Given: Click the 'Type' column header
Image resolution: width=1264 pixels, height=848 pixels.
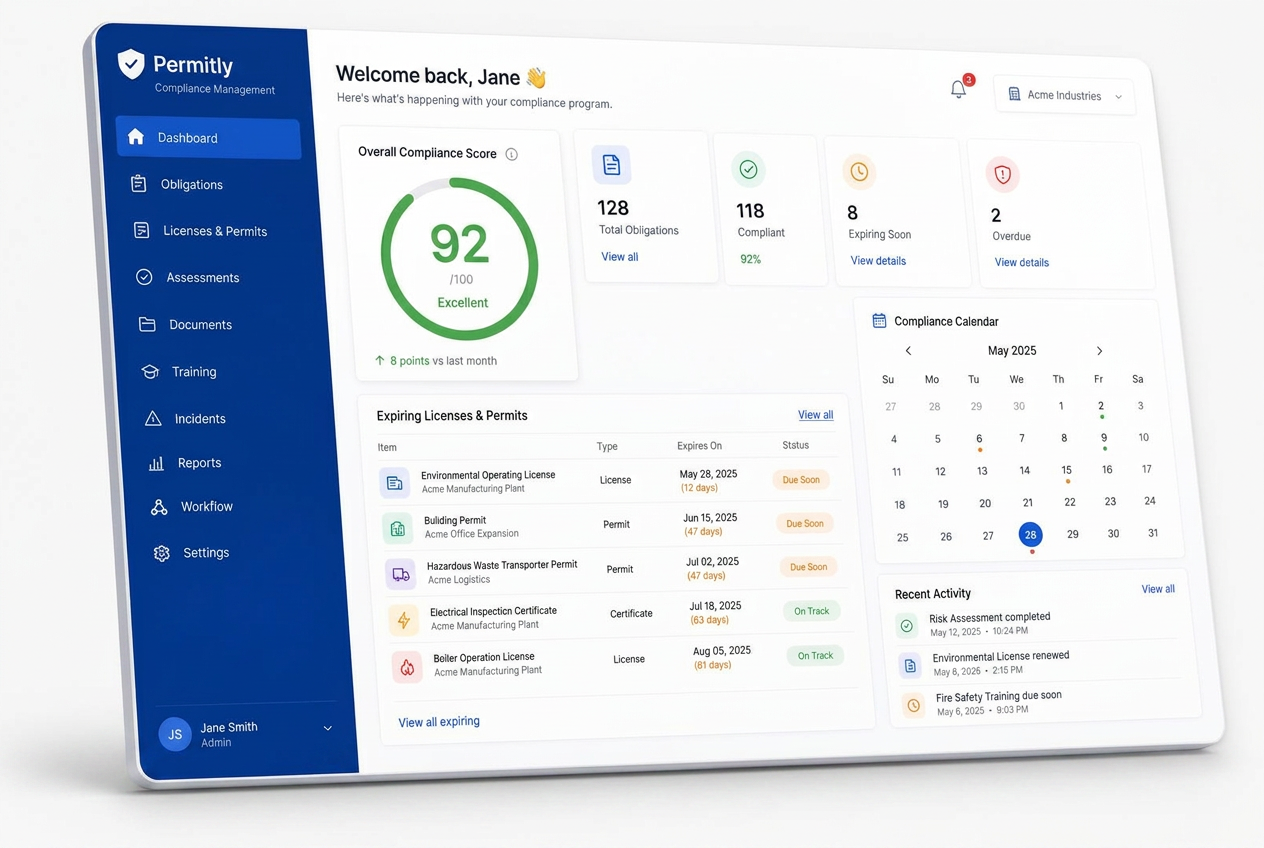Looking at the screenshot, I should [607, 447].
